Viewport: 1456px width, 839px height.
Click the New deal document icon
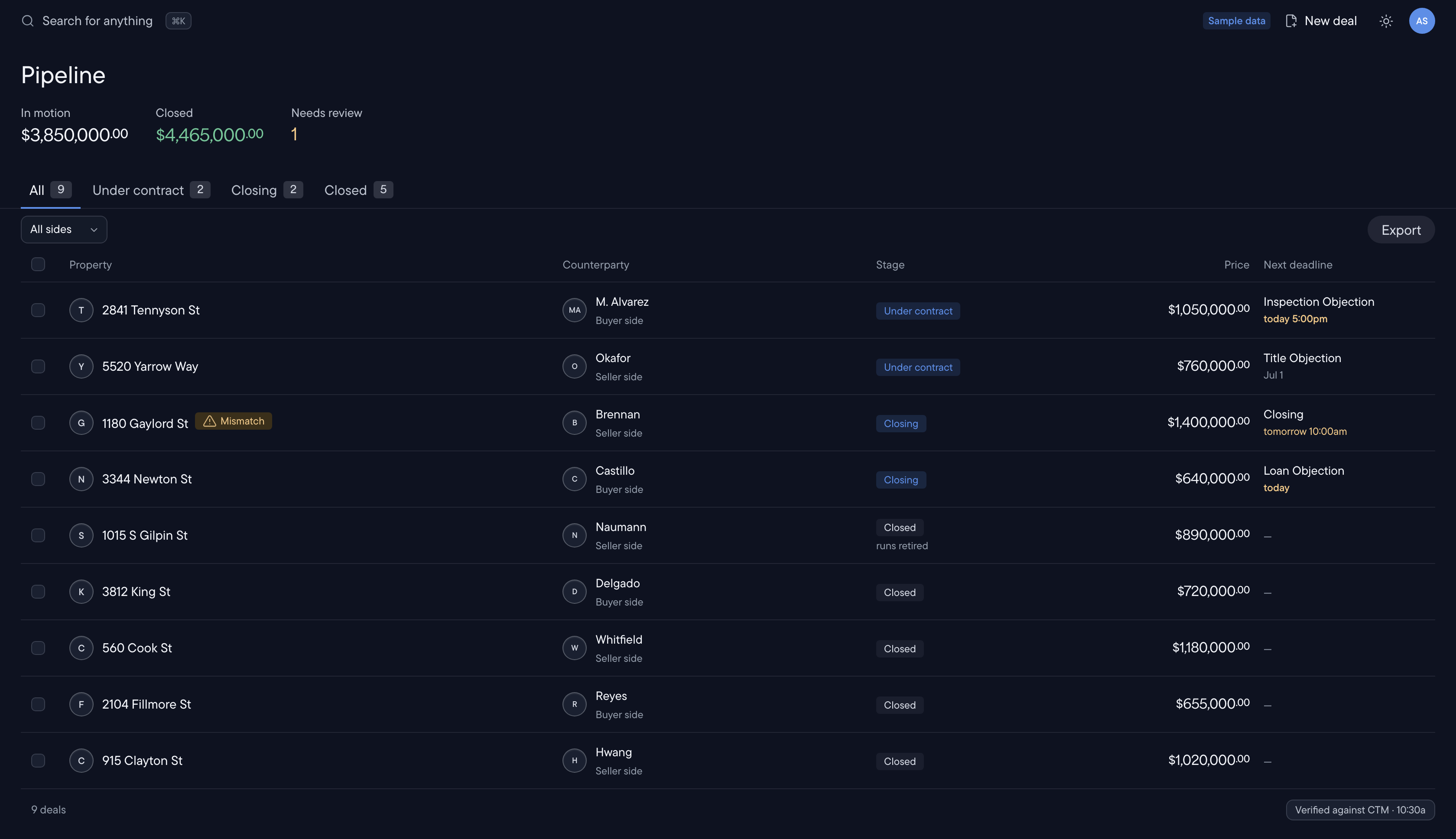point(1291,21)
